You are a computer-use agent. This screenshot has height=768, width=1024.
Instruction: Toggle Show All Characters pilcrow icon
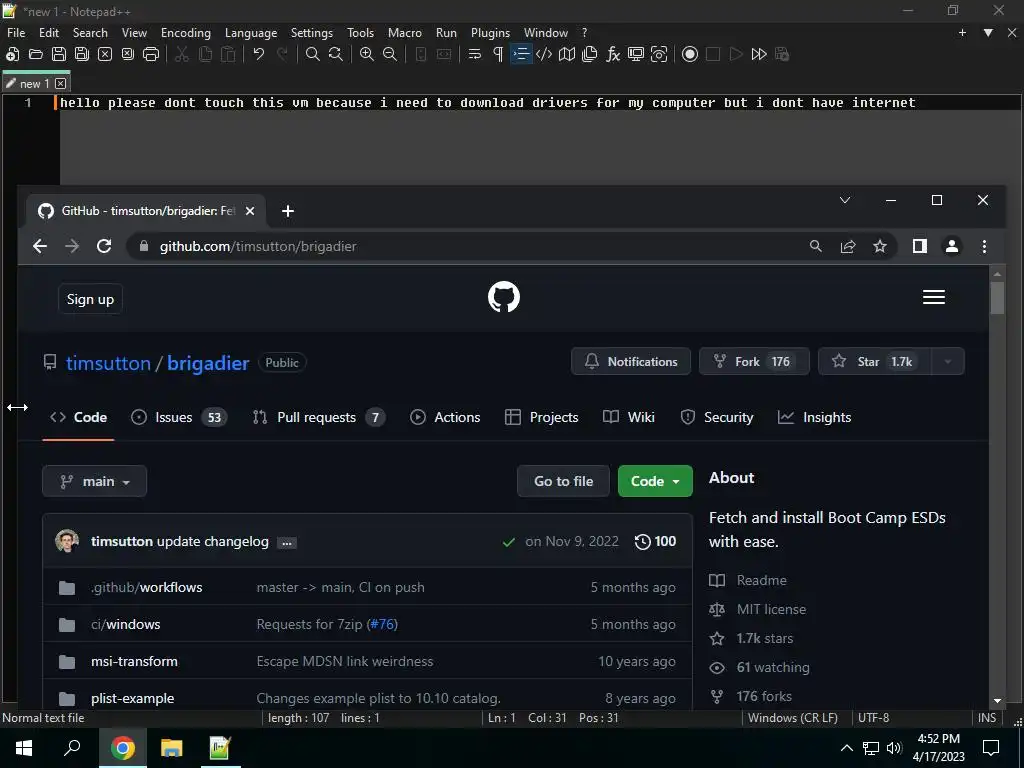(x=498, y=54)
